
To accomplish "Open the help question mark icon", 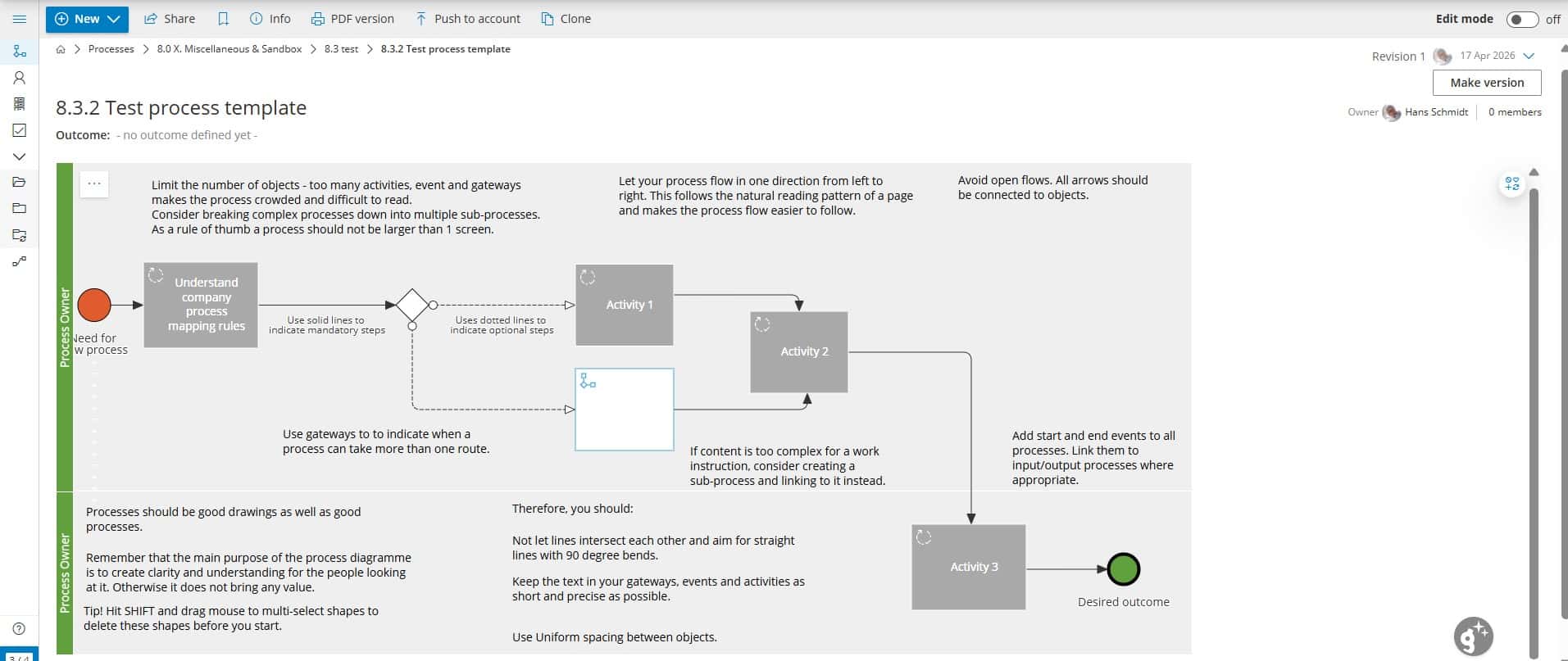I will pyautogui.click(x=20, y=628).
